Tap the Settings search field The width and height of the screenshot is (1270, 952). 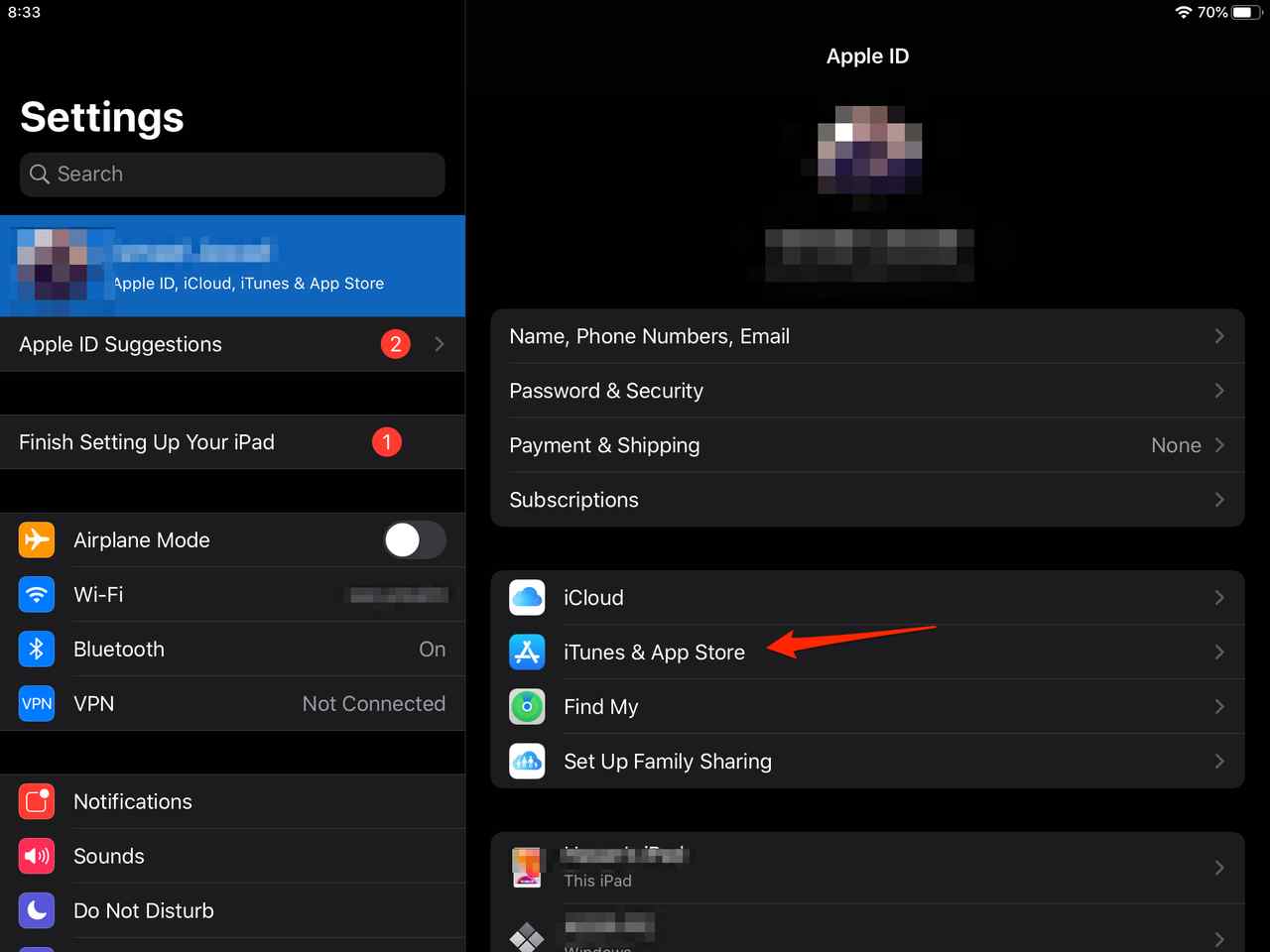(x=232, y=174)
